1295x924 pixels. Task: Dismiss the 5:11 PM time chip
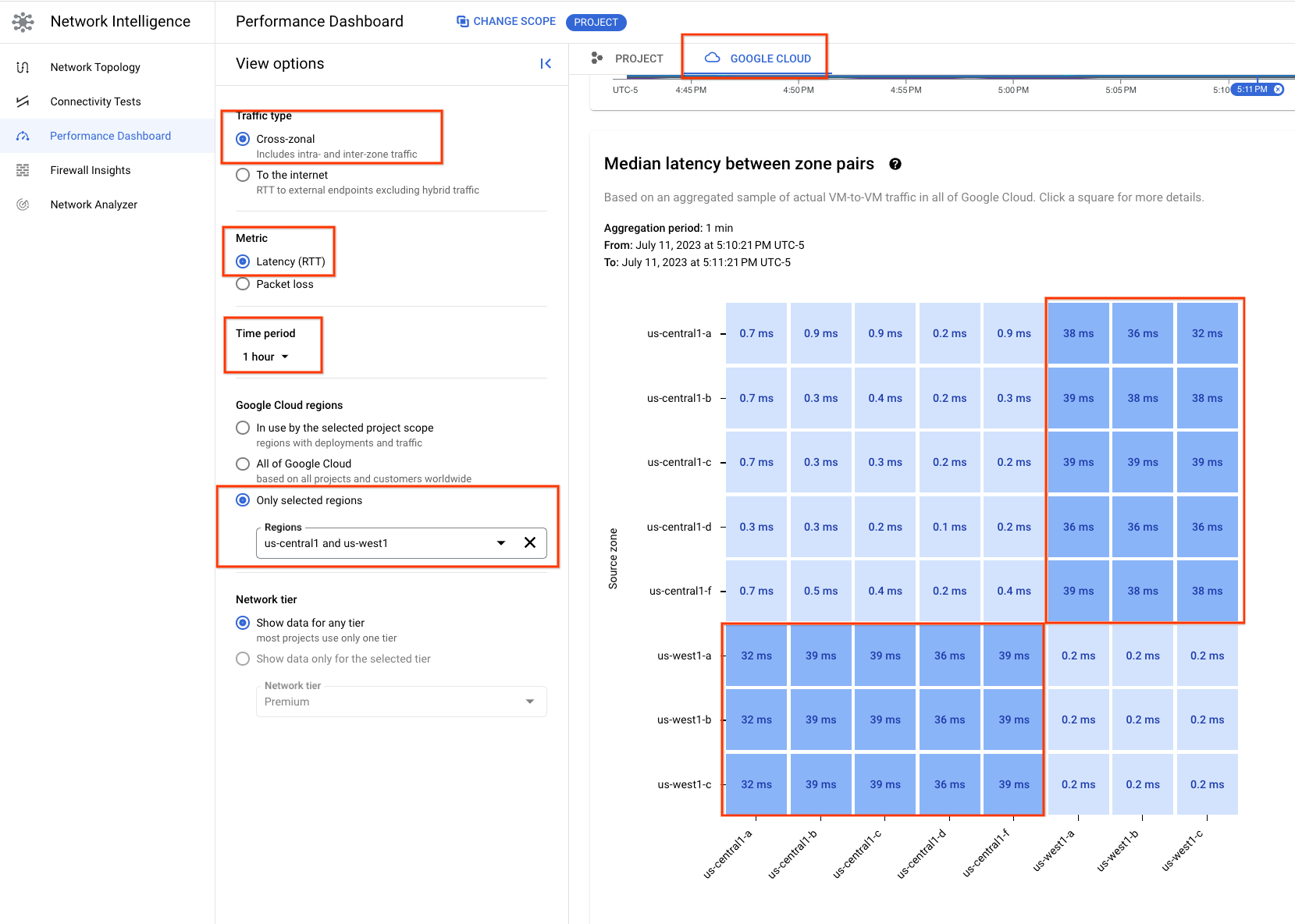pyautogui.click(x=1278, y=90)
